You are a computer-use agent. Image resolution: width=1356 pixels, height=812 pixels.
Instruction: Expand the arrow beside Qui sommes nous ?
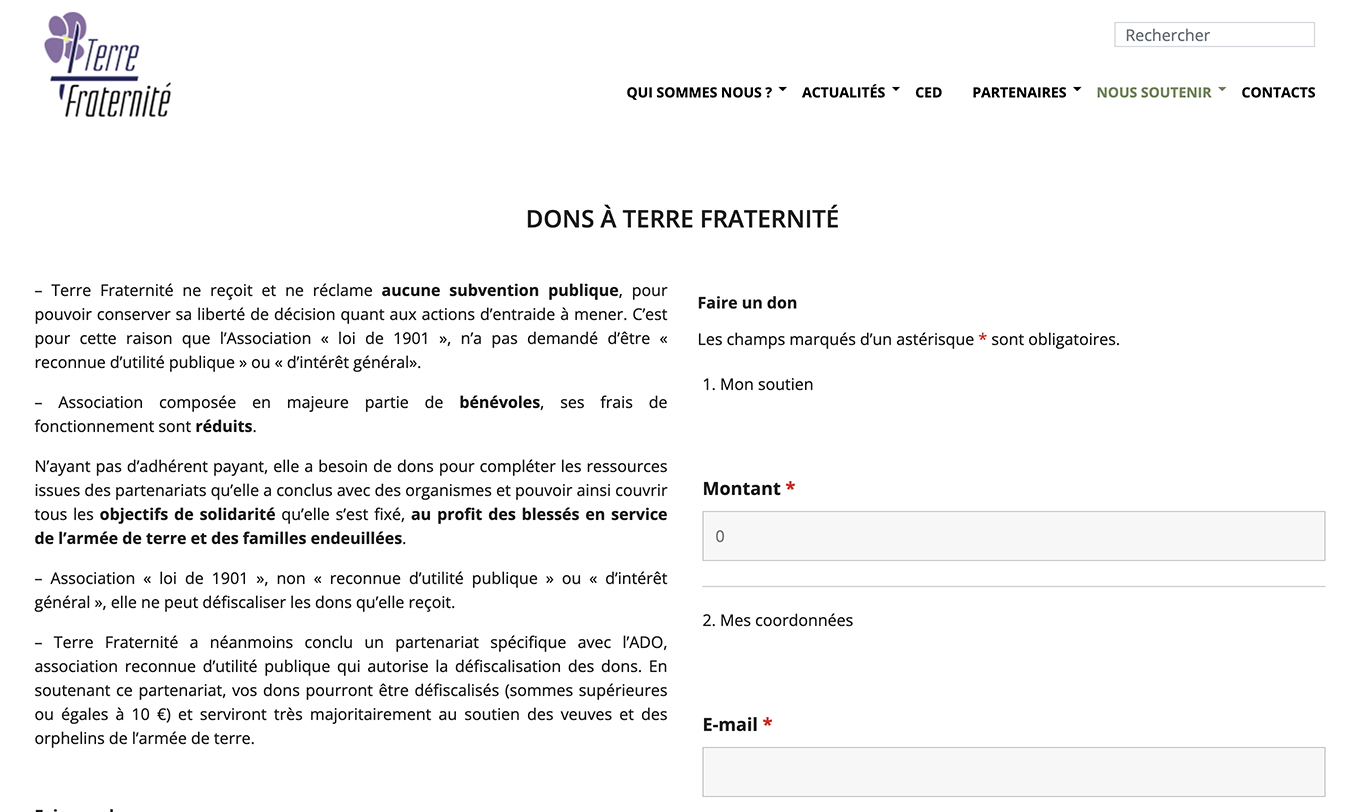coord(783,90)
